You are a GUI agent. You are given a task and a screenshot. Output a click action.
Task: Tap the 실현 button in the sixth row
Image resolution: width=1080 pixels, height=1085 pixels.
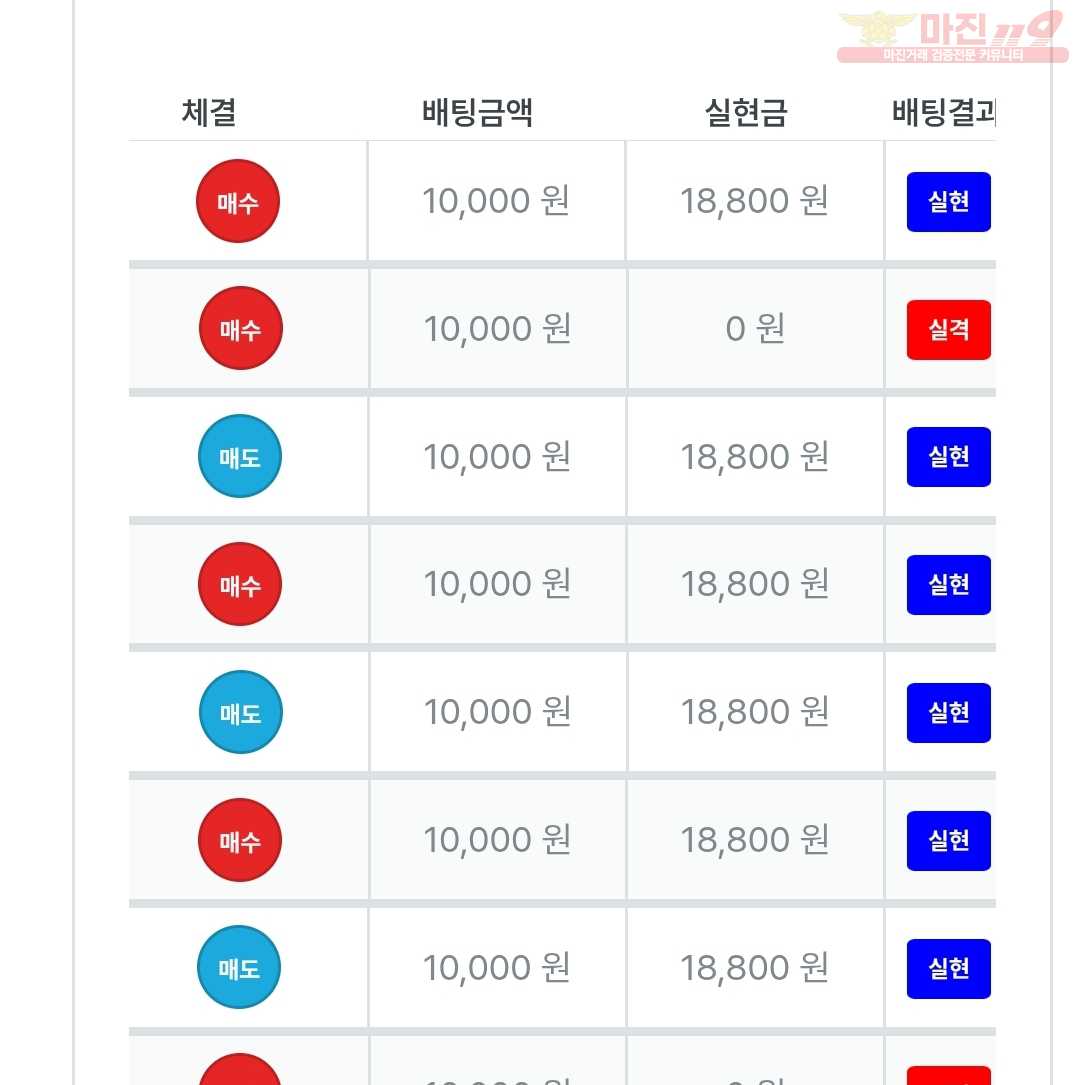(x=948, y=841)
